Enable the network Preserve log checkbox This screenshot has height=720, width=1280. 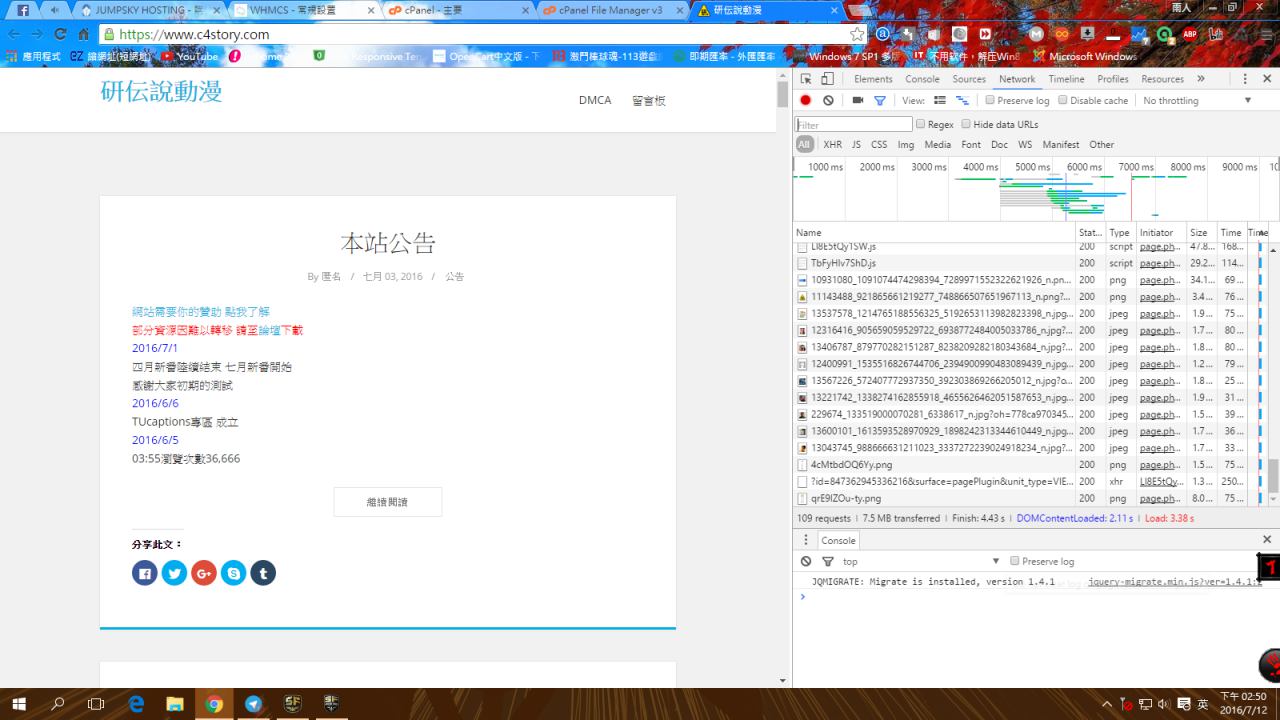click(990, 100)
